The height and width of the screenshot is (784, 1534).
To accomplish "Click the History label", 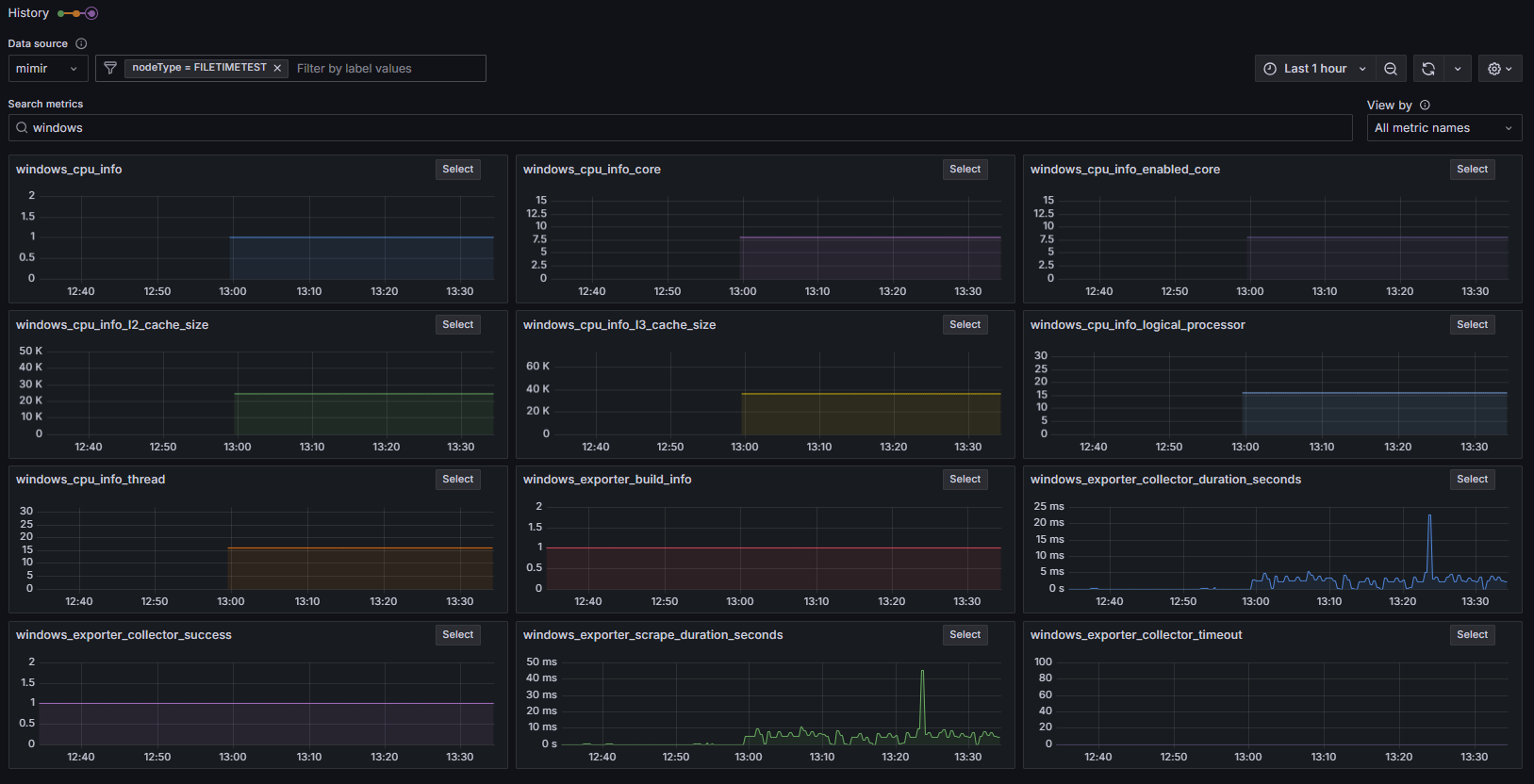I will [28, 13].
